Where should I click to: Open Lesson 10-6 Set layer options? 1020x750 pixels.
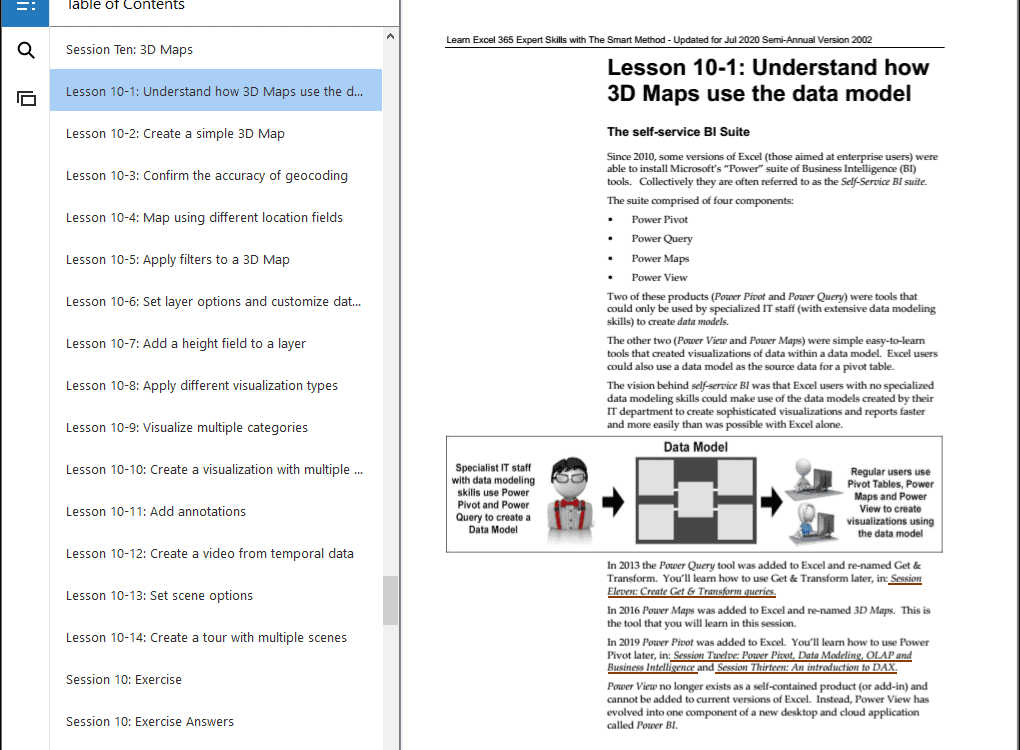tap(216, 301)
